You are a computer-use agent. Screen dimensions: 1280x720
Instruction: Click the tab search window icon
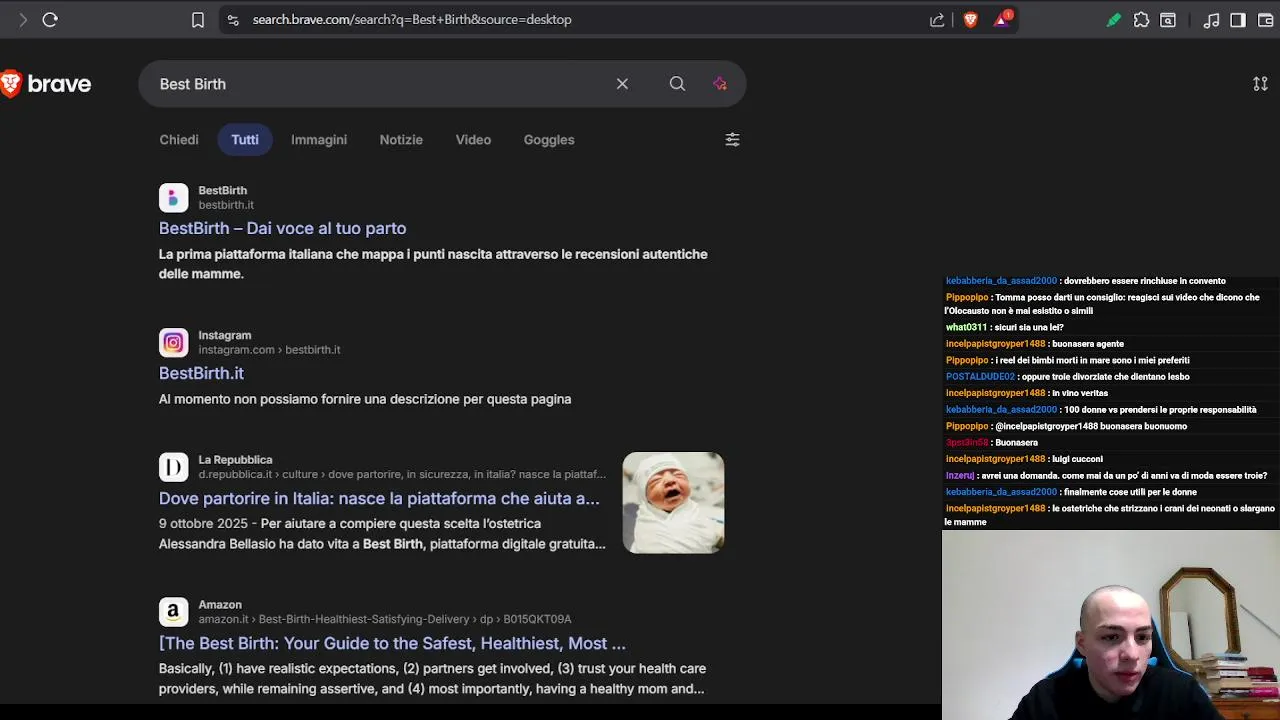[x=1168, y=19]
